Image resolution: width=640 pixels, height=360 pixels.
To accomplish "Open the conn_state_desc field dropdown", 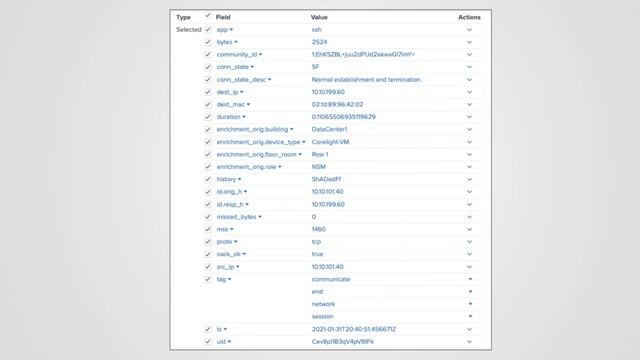I will [x=269, y=80].
